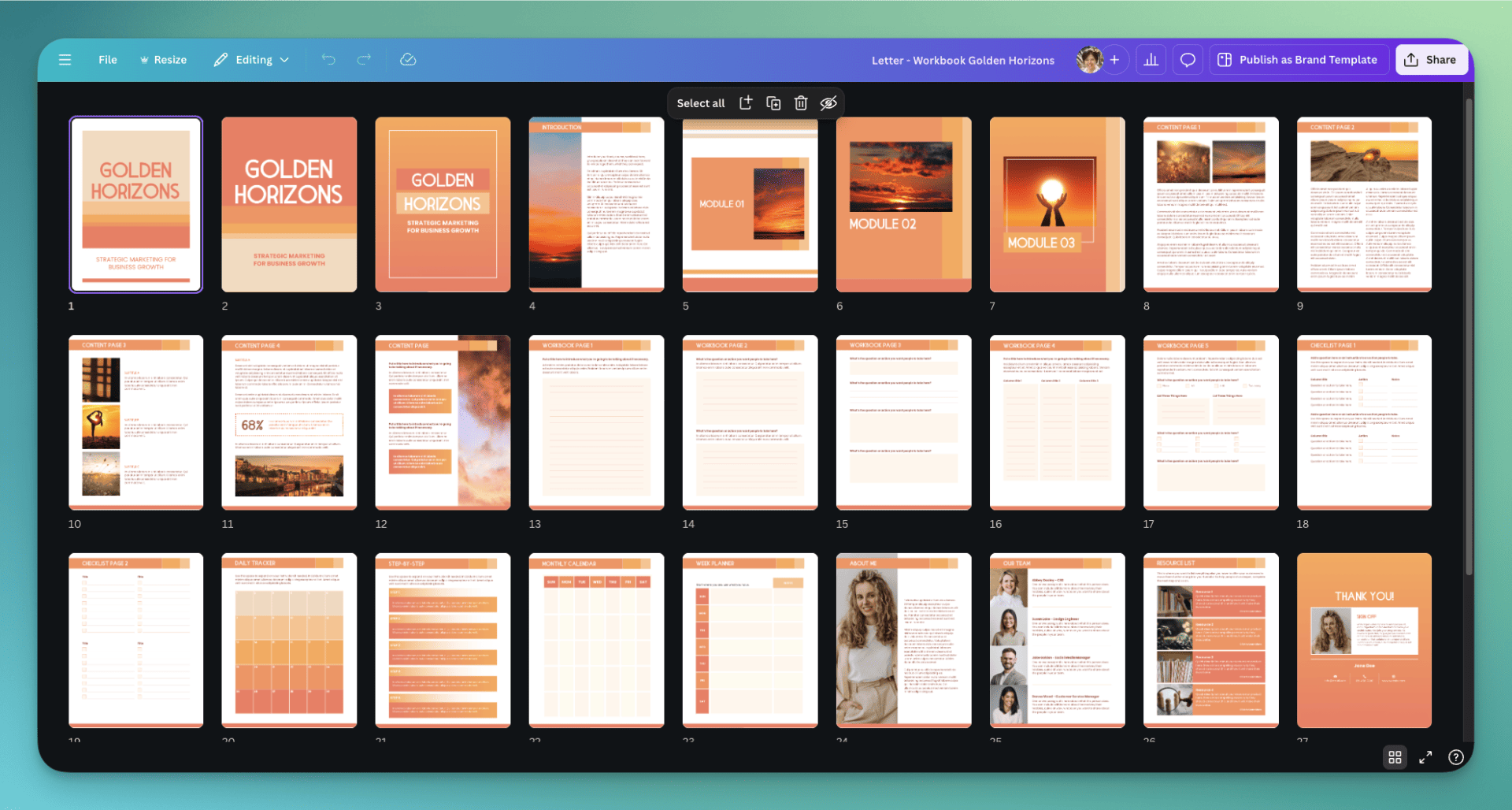This screenshot has width=1512, height=810.
Task: Select the Module 02 page thumbnail
Action: (x=903, y=205)
